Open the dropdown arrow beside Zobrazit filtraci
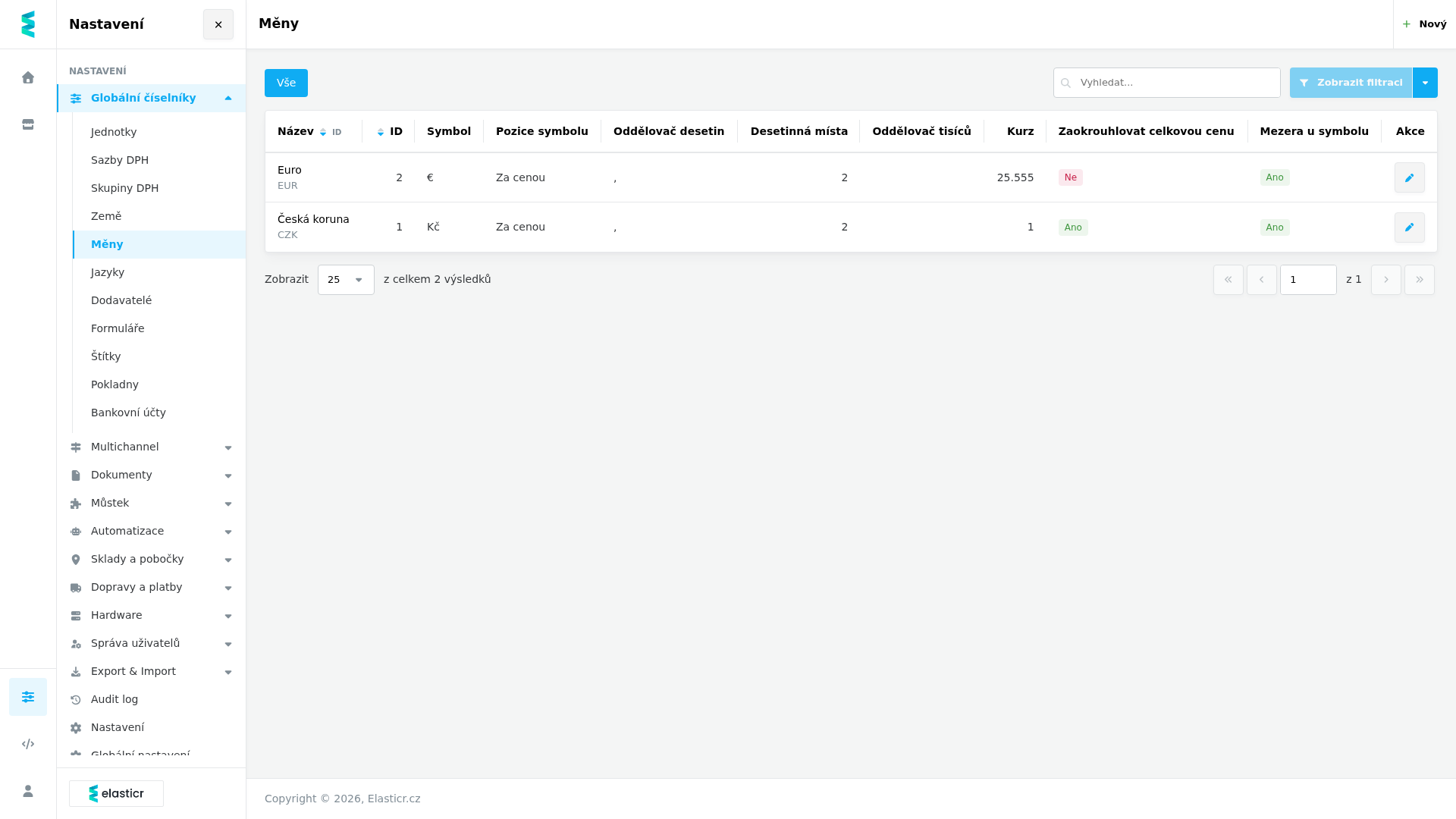The image size is (1456, 819). click(x=1425, y=83)
